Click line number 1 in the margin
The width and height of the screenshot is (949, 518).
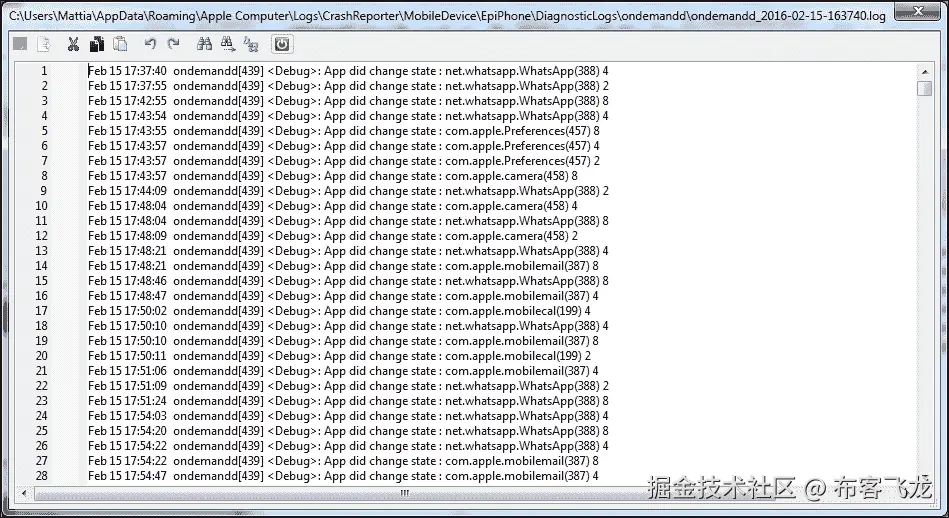click(x=44, y=71)
